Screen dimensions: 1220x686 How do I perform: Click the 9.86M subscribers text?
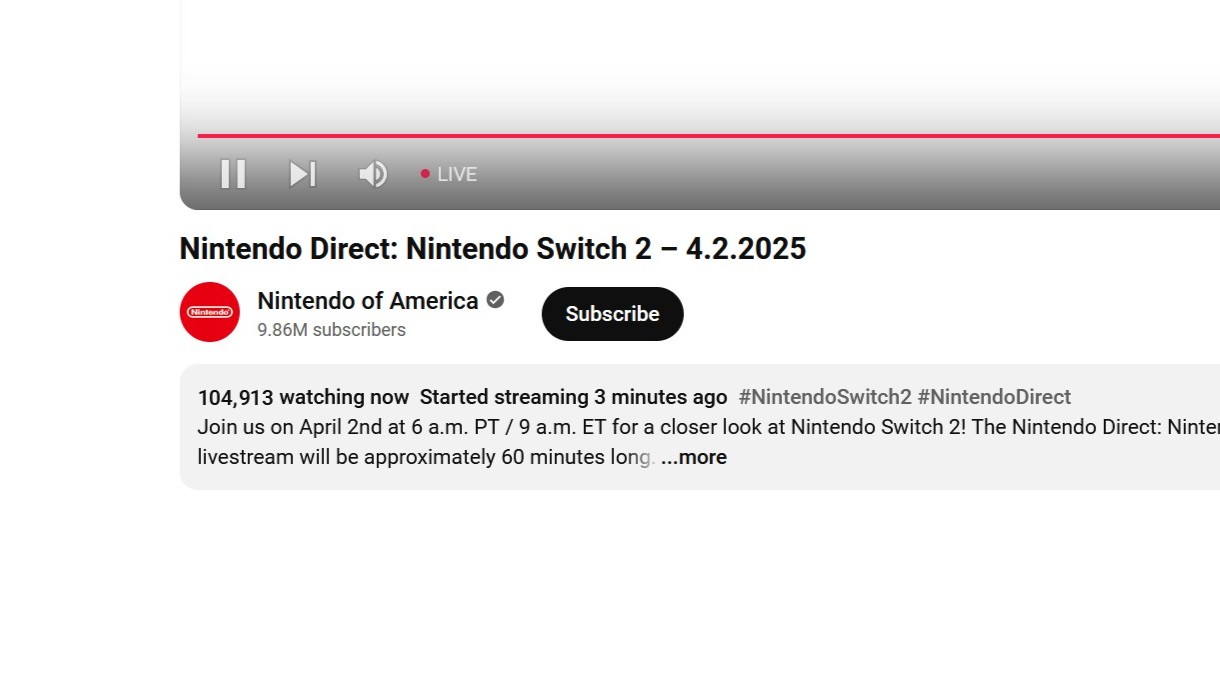331,330
